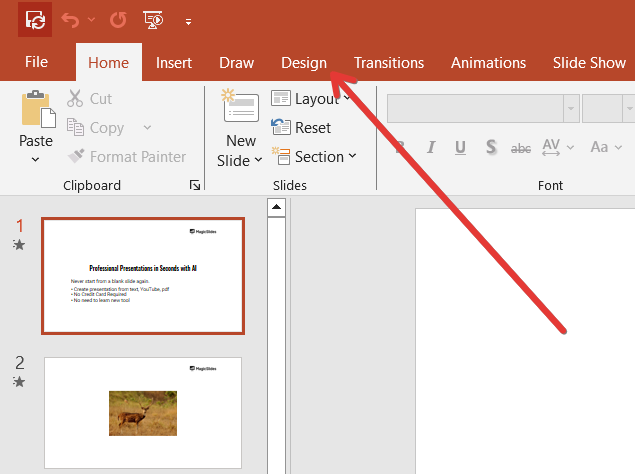Reset the slide layout
The width and height of the screenshot is (635, 474).
point(302,128)
